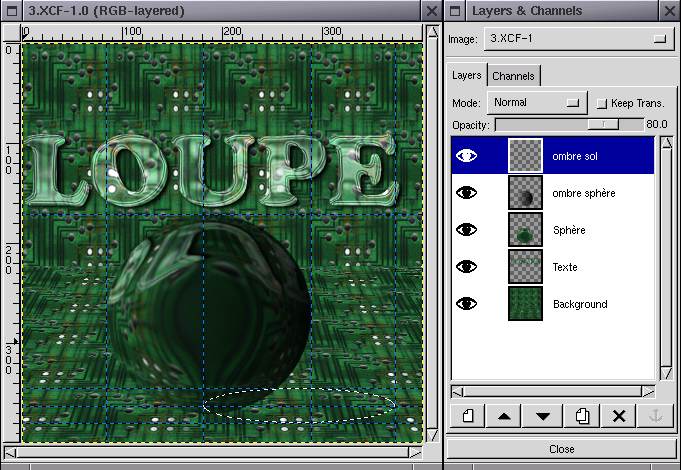
Task: Delete the layer with the X icon
Action: [x=618, y=416]
